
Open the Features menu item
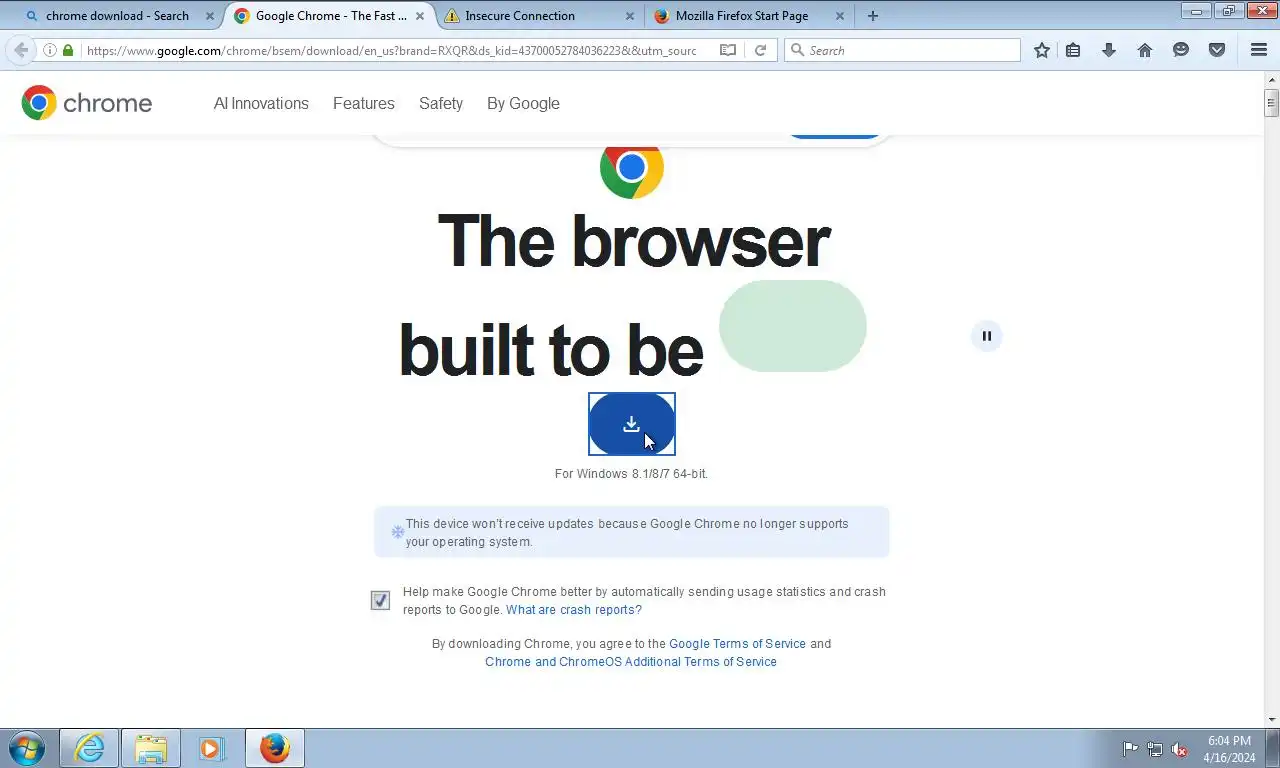[x=364, y=103]
